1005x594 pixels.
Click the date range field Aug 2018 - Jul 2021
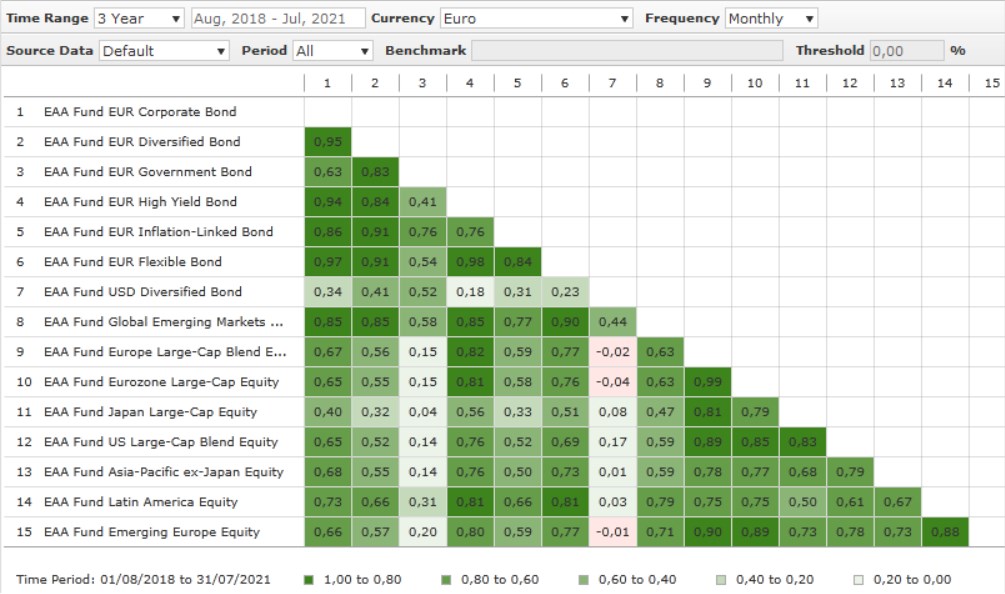277,18
